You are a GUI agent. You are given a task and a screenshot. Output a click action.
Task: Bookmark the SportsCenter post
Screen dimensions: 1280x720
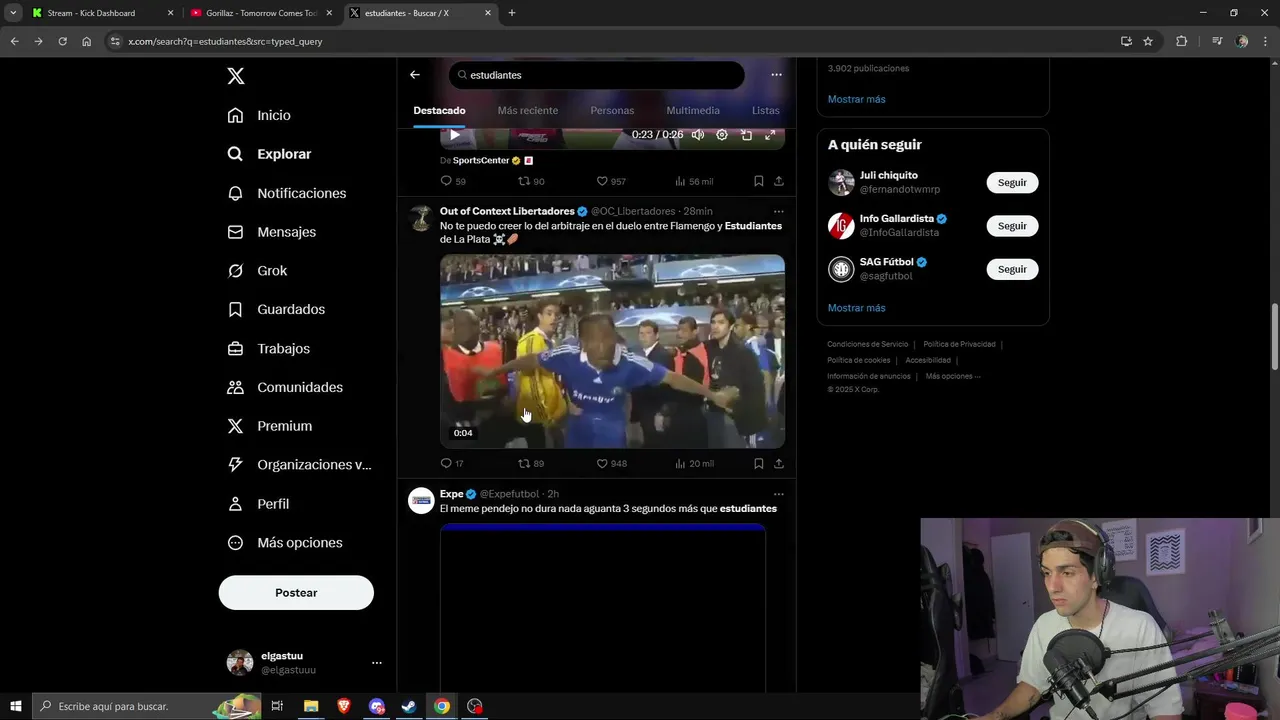tap(759, 181)
